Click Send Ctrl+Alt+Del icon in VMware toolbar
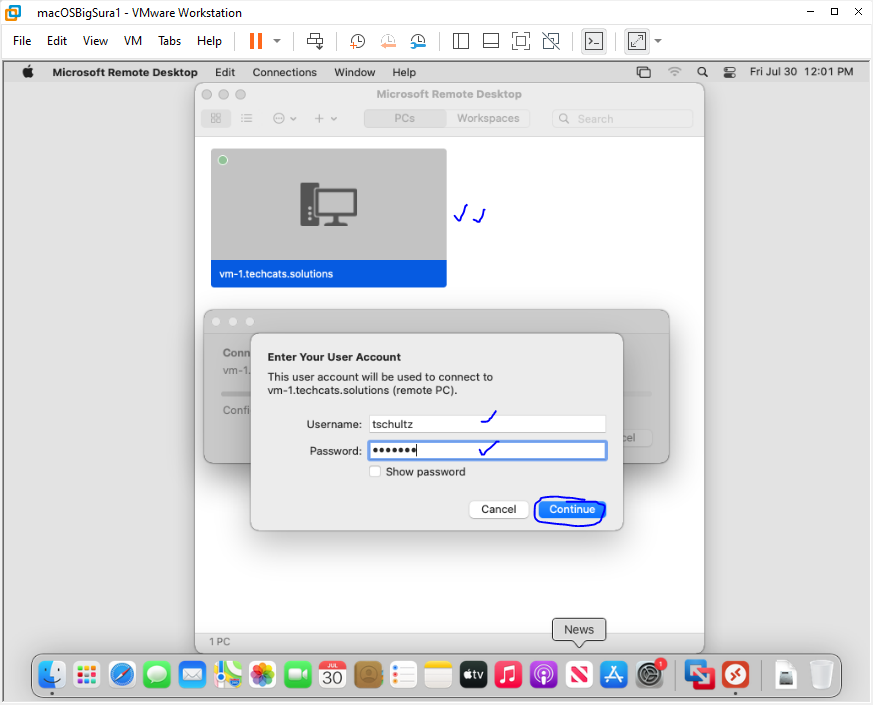Viewport: 873px width, 705px height. click(315, 41)
